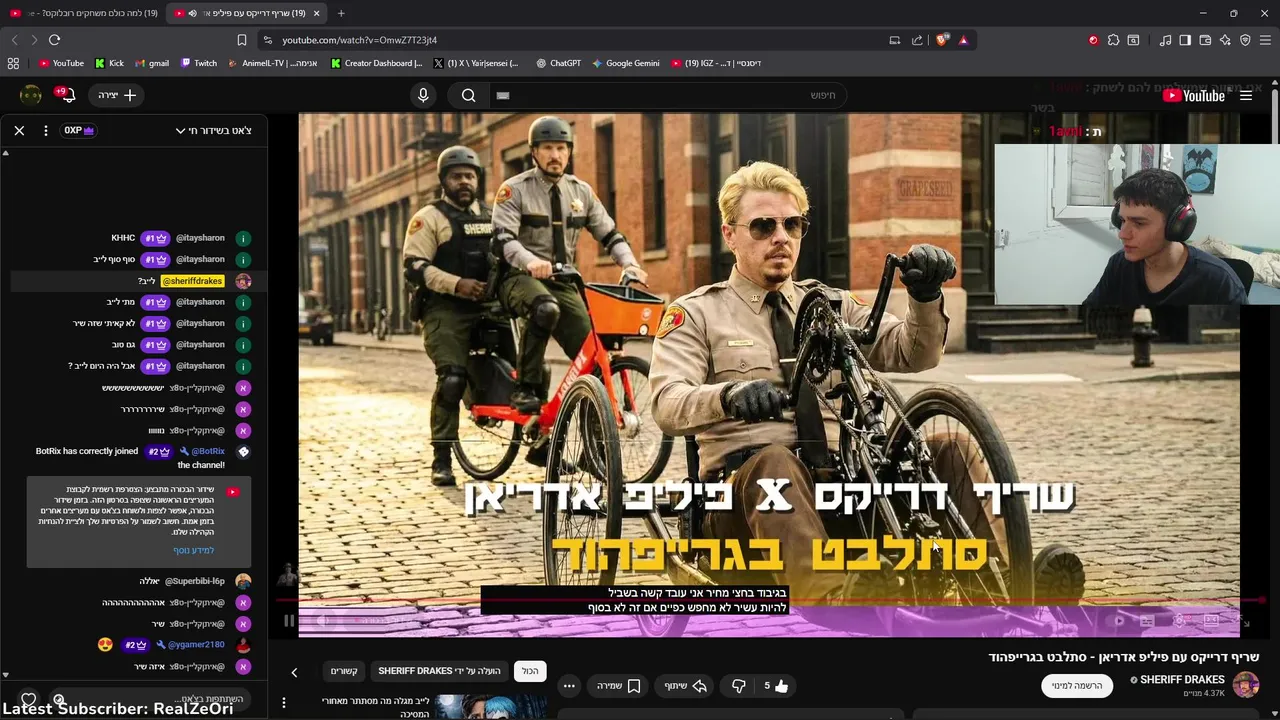Open a new browser tab
The image size is (1280, 720).
point(341,13)
